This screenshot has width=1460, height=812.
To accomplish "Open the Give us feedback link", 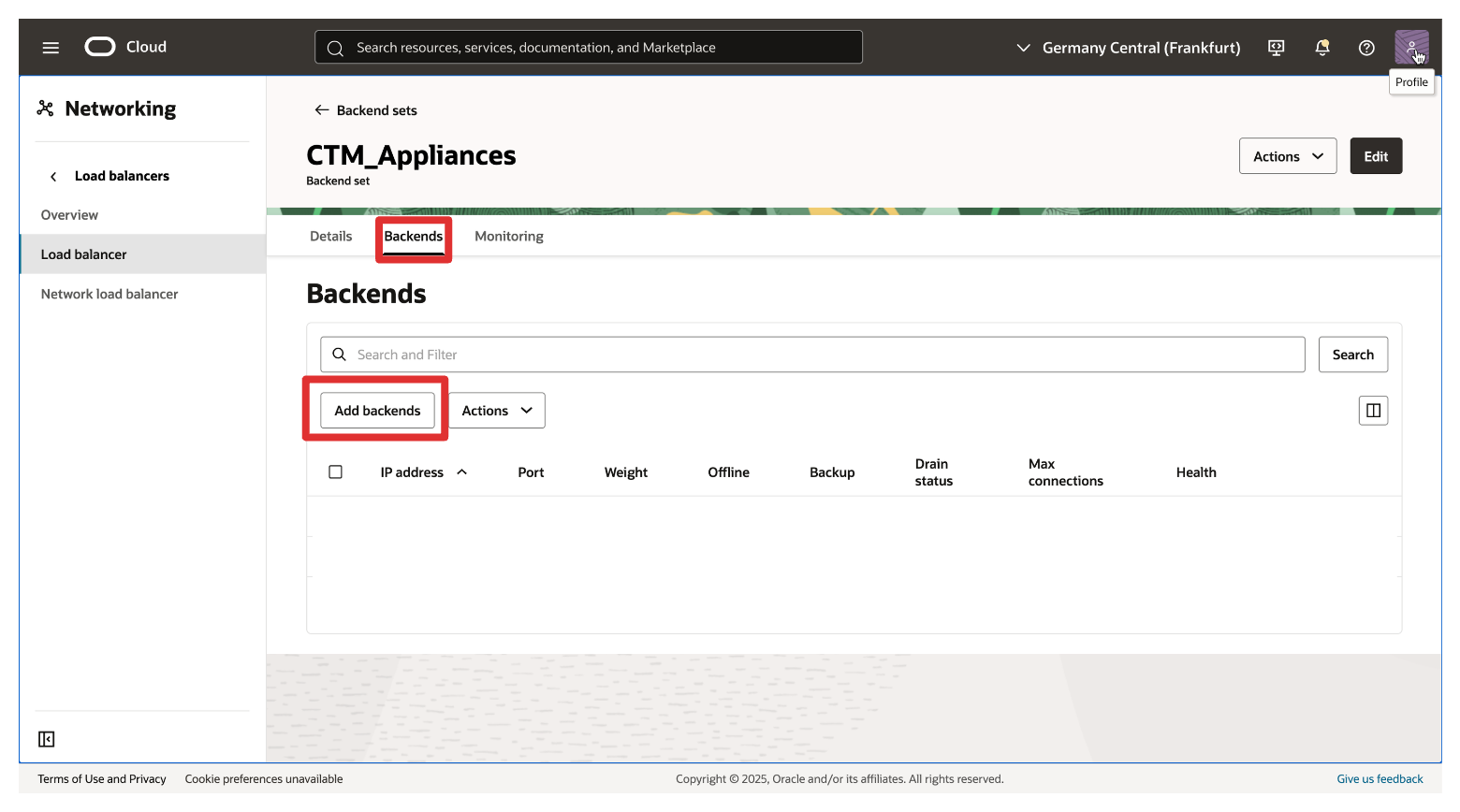I will click(1380, 779).
